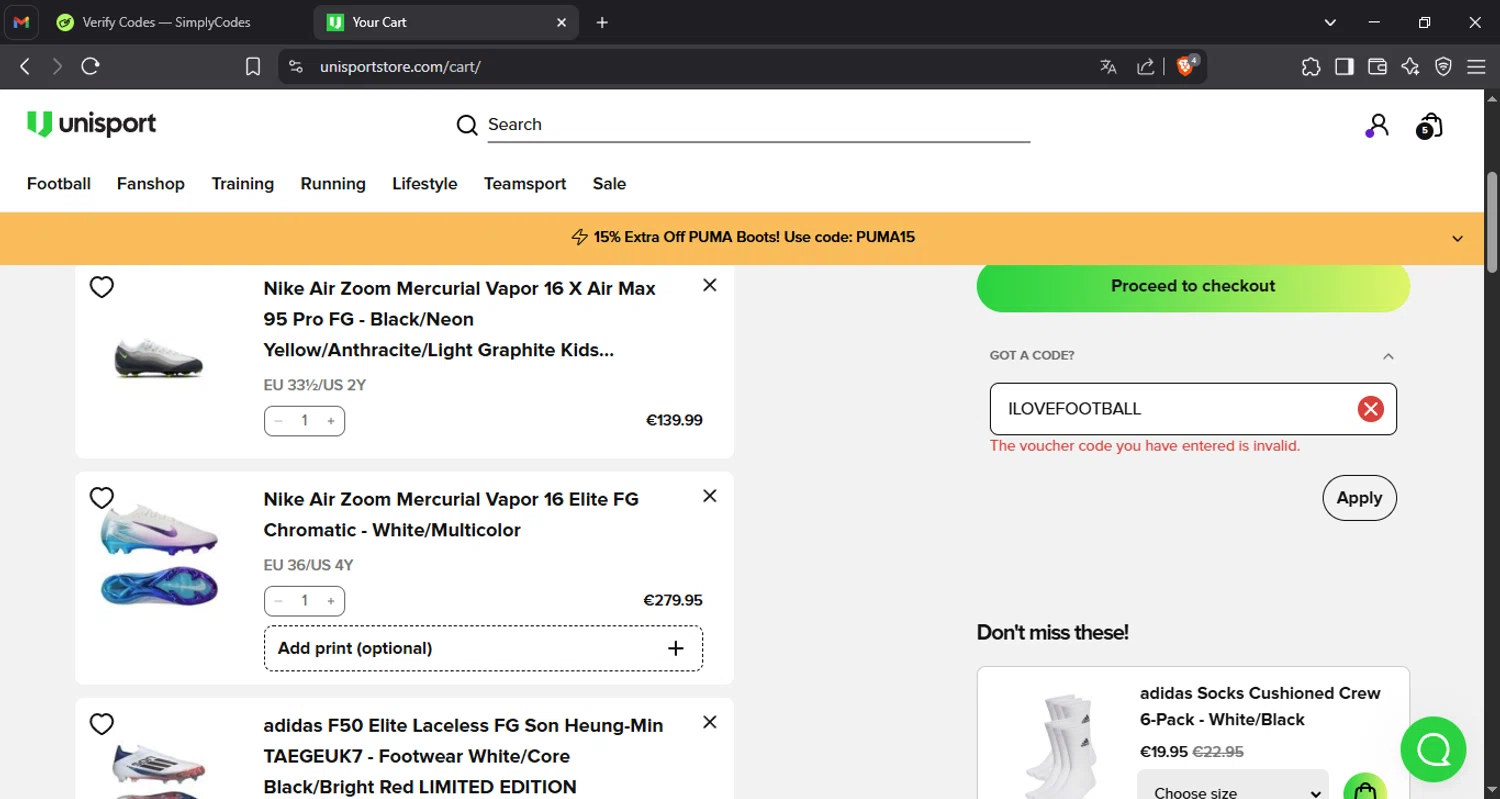Open Brave Shields icon
1500x799 pixels.
(1187, 66)
